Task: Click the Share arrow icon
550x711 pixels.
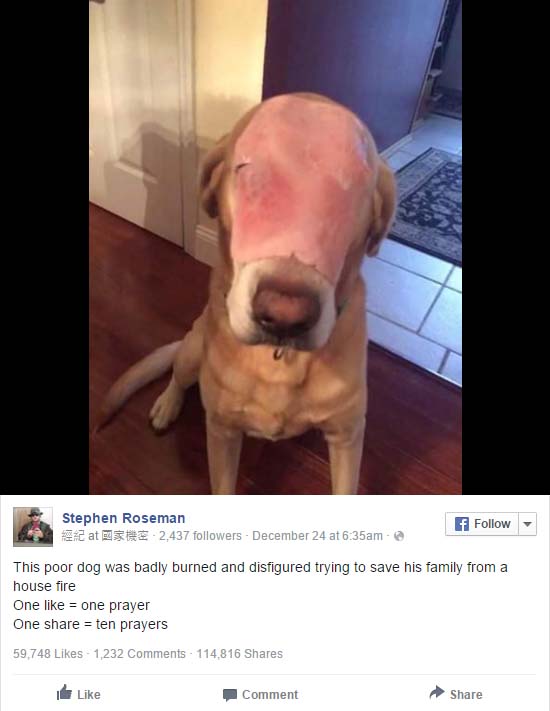Action: (x=437, y=692)
